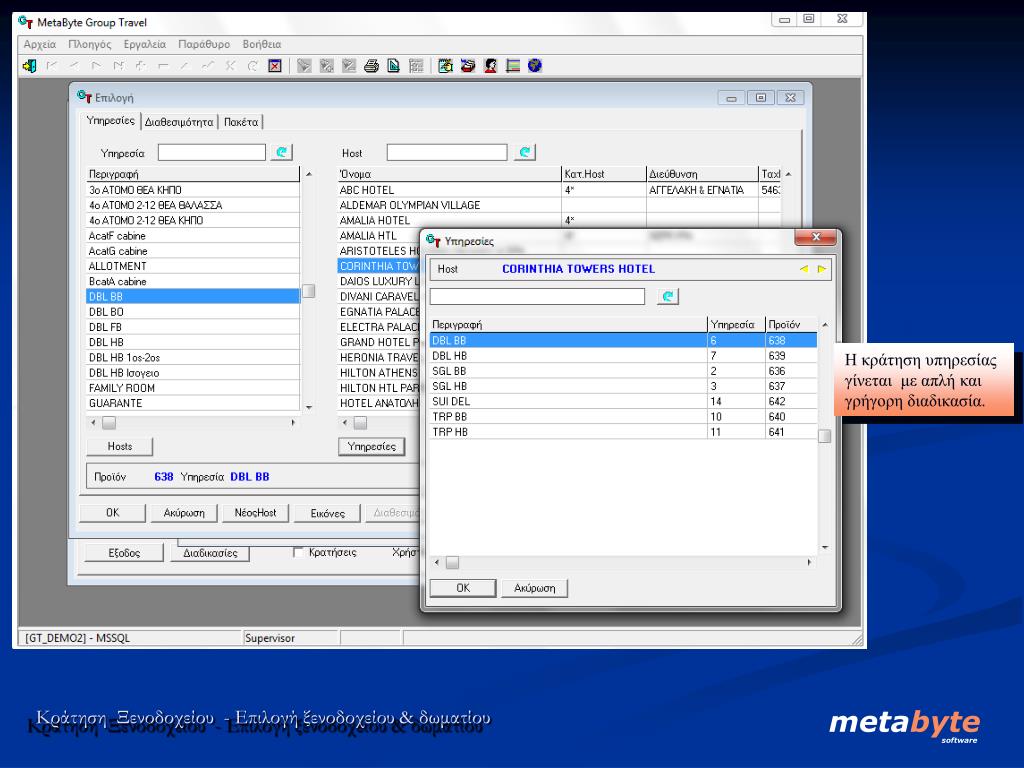
Task: Click previous host yellow left arrow
Action: 803,269
